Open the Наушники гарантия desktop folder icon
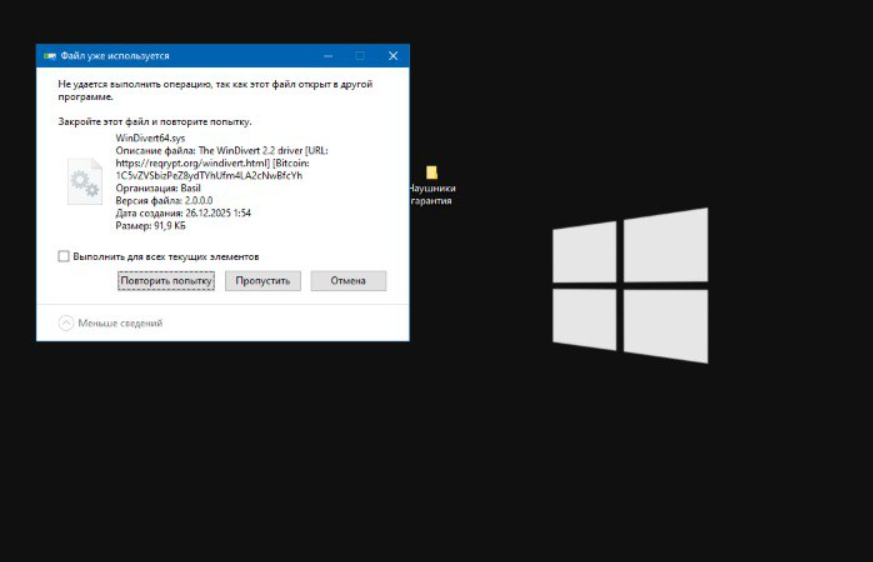Viewport: 873px width, 562px height. coord(431,186)
